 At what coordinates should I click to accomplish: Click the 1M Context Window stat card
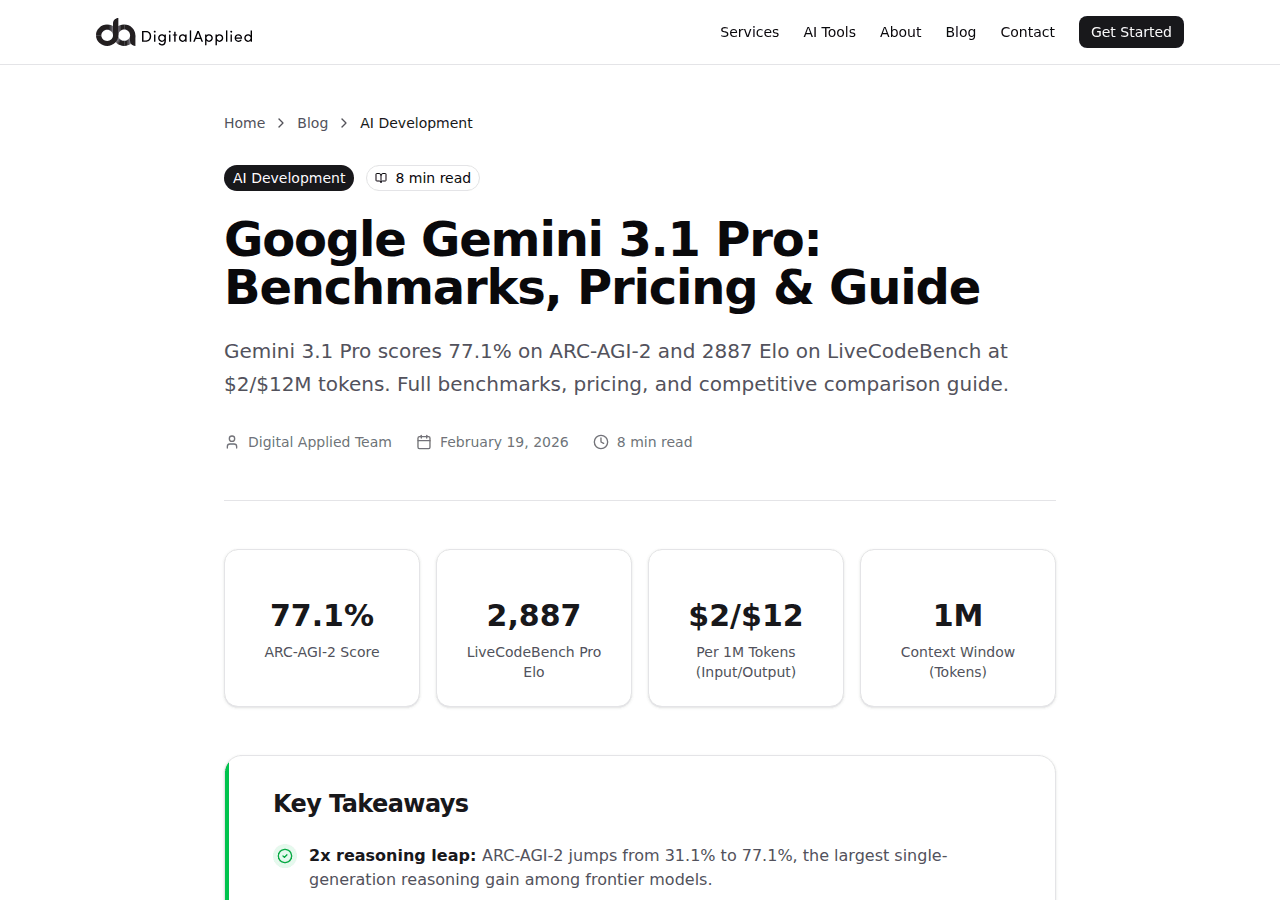(957, 627)
